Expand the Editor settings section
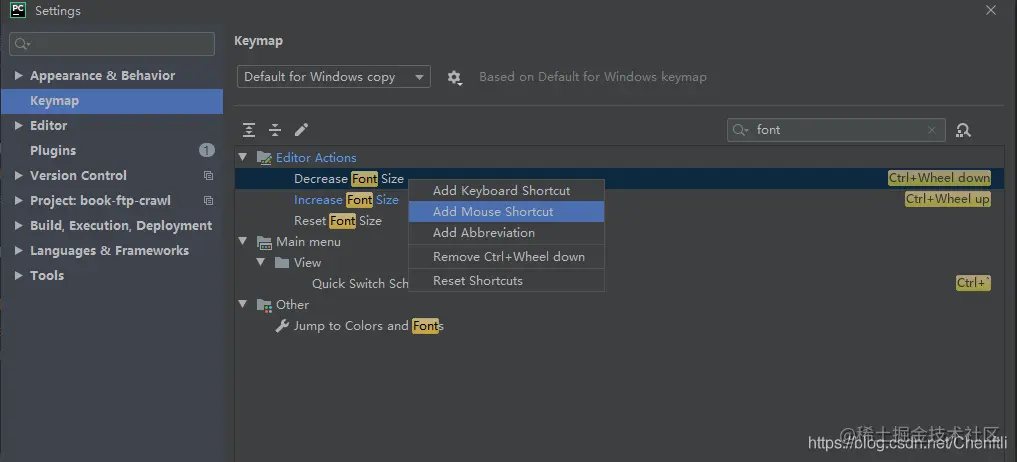The height and width of the screenshot is (462, 1017). [18, 126]
